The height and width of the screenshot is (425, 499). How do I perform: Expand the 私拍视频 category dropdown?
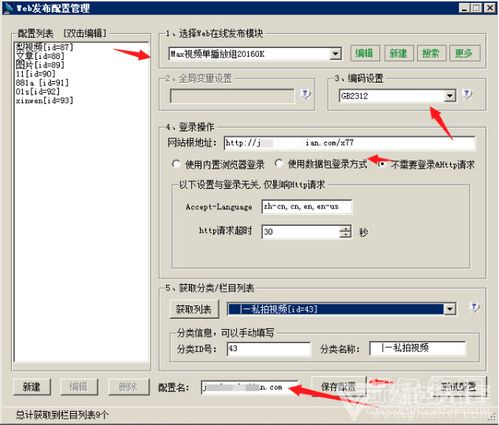click(449, 309)
